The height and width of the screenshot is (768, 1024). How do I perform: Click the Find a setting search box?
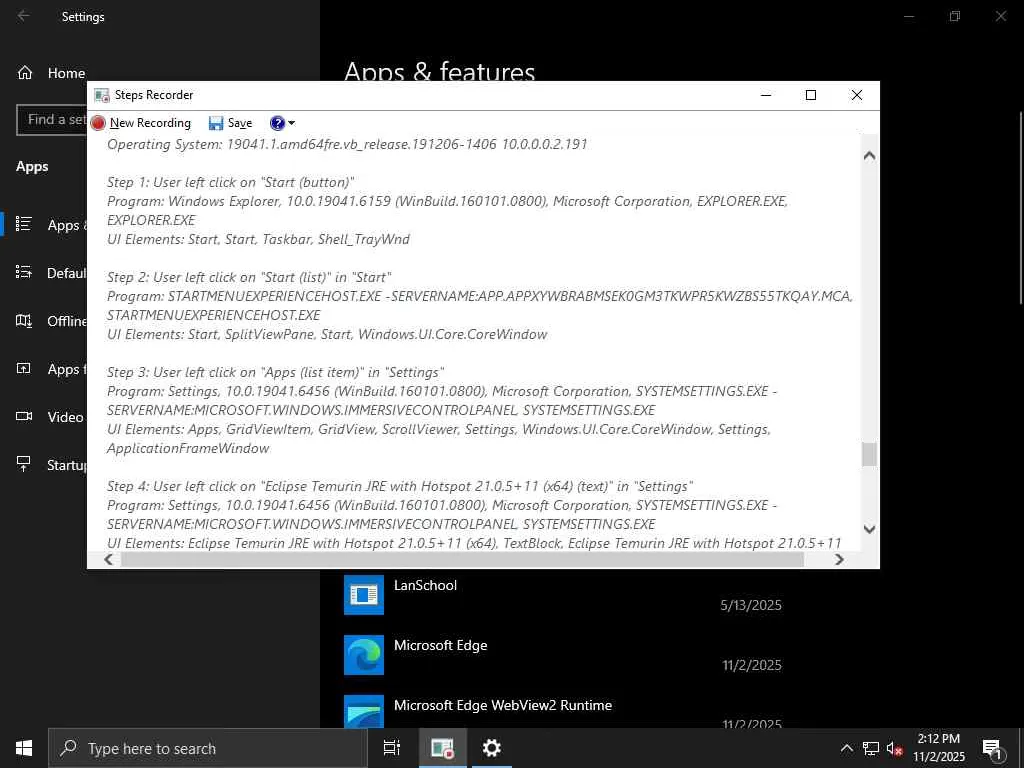(52, 120)
